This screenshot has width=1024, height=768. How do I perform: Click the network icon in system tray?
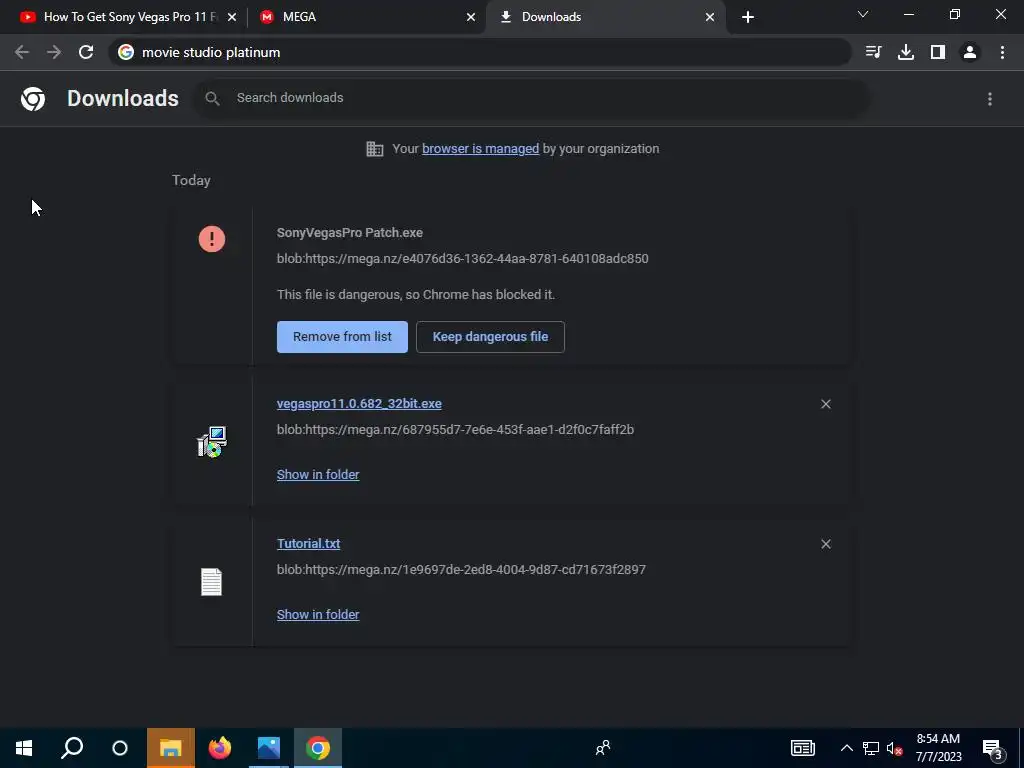click(x=871, y=748)
